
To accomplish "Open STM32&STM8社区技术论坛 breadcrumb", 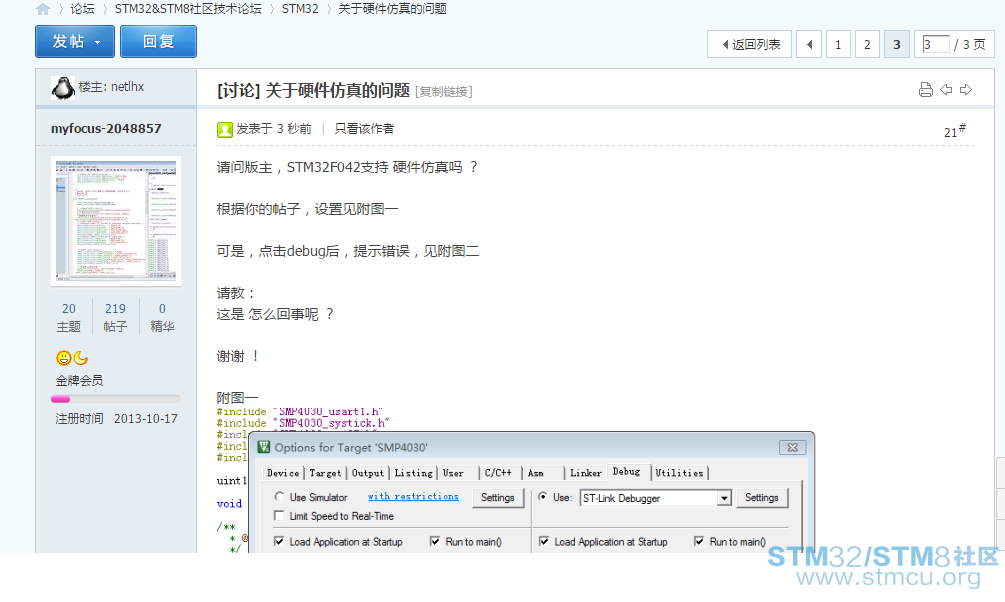I will (x=188, y=9).
